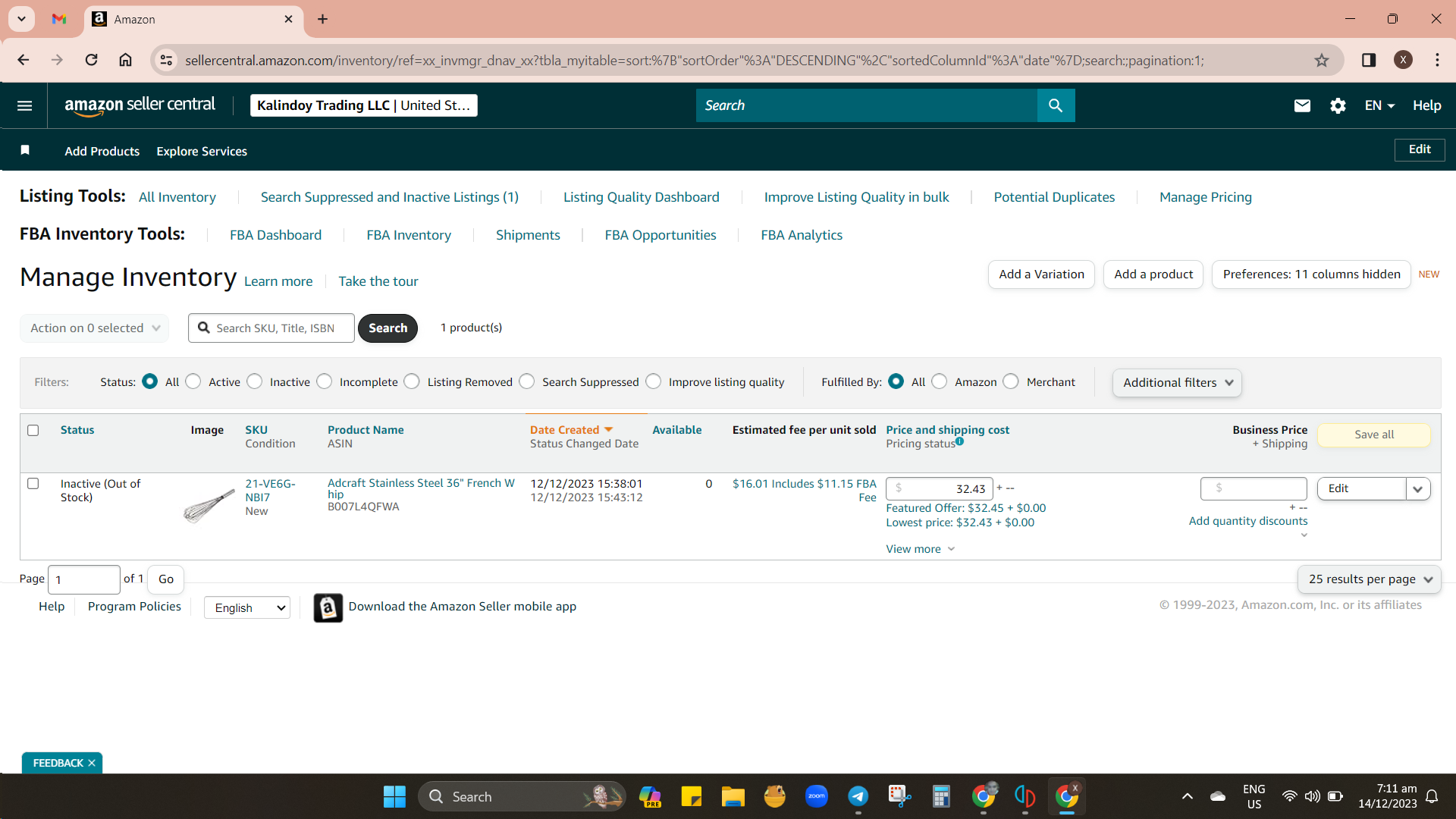Check the select-all header checkbox
The image size is (1456, 819).
tap(33, 430)
